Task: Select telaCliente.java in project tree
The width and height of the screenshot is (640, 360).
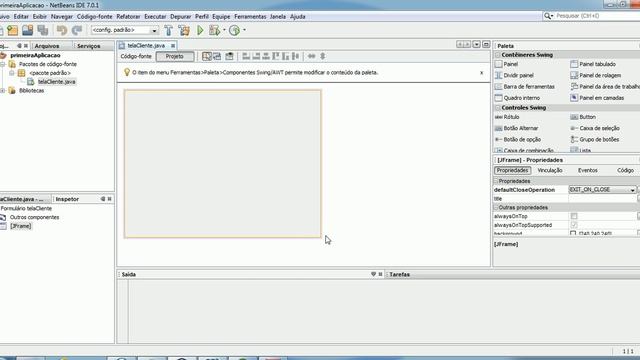Action: (56, 82)
